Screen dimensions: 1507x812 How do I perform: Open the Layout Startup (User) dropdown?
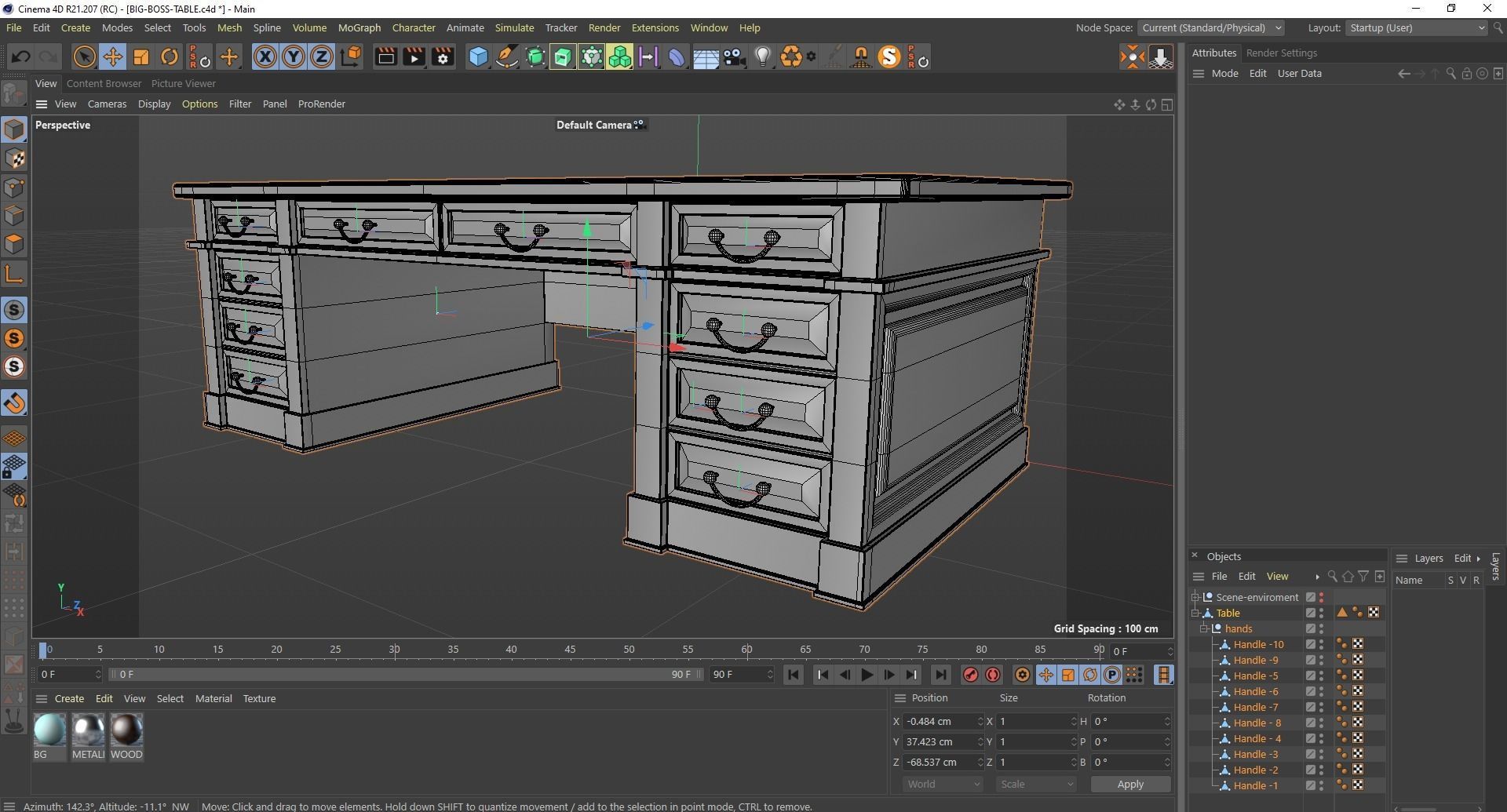[1414, 27]
